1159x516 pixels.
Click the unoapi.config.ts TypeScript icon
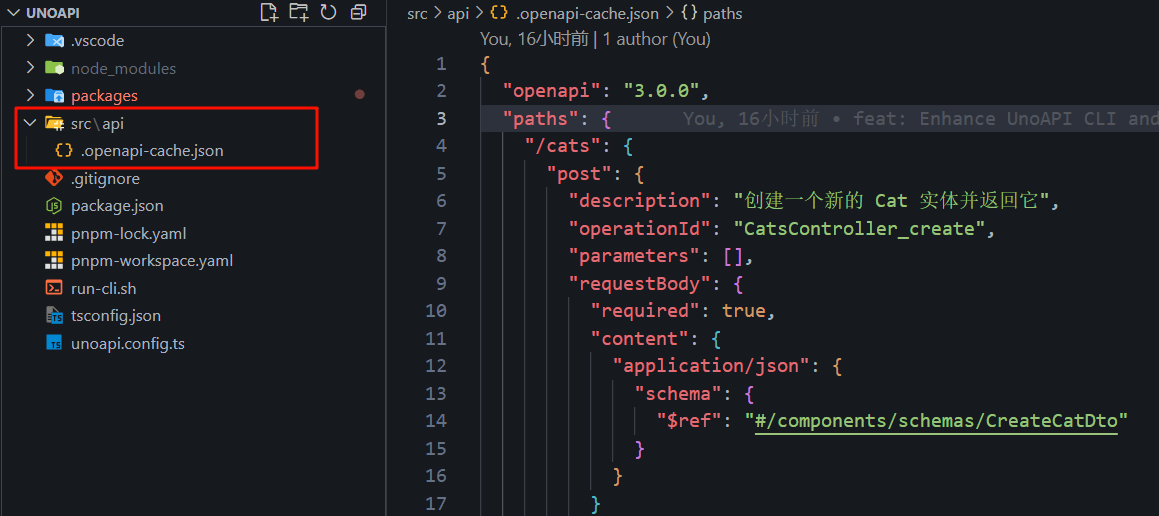tap(54, 343)
